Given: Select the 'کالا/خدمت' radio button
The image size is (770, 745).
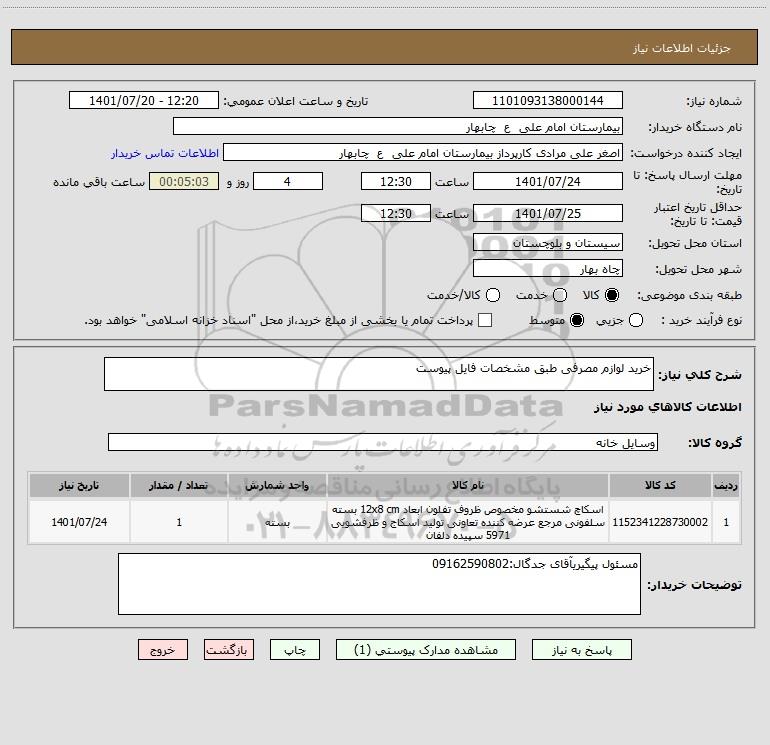Looking at the screenshot, I should [493, 295].
